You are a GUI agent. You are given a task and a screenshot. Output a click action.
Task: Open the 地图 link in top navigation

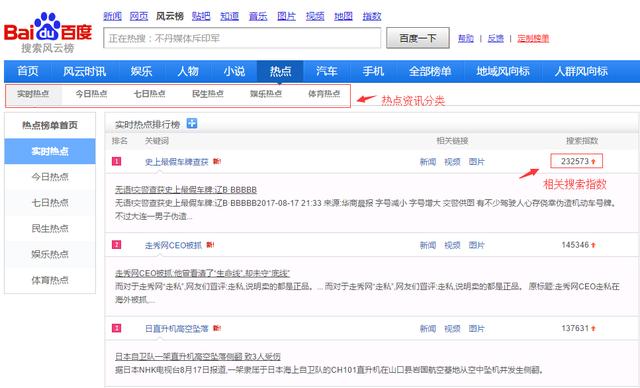343,16
